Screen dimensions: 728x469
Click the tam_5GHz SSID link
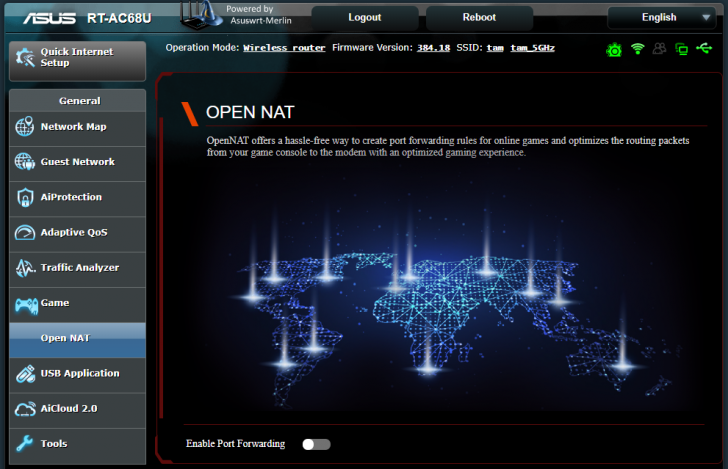click(533, 48)
